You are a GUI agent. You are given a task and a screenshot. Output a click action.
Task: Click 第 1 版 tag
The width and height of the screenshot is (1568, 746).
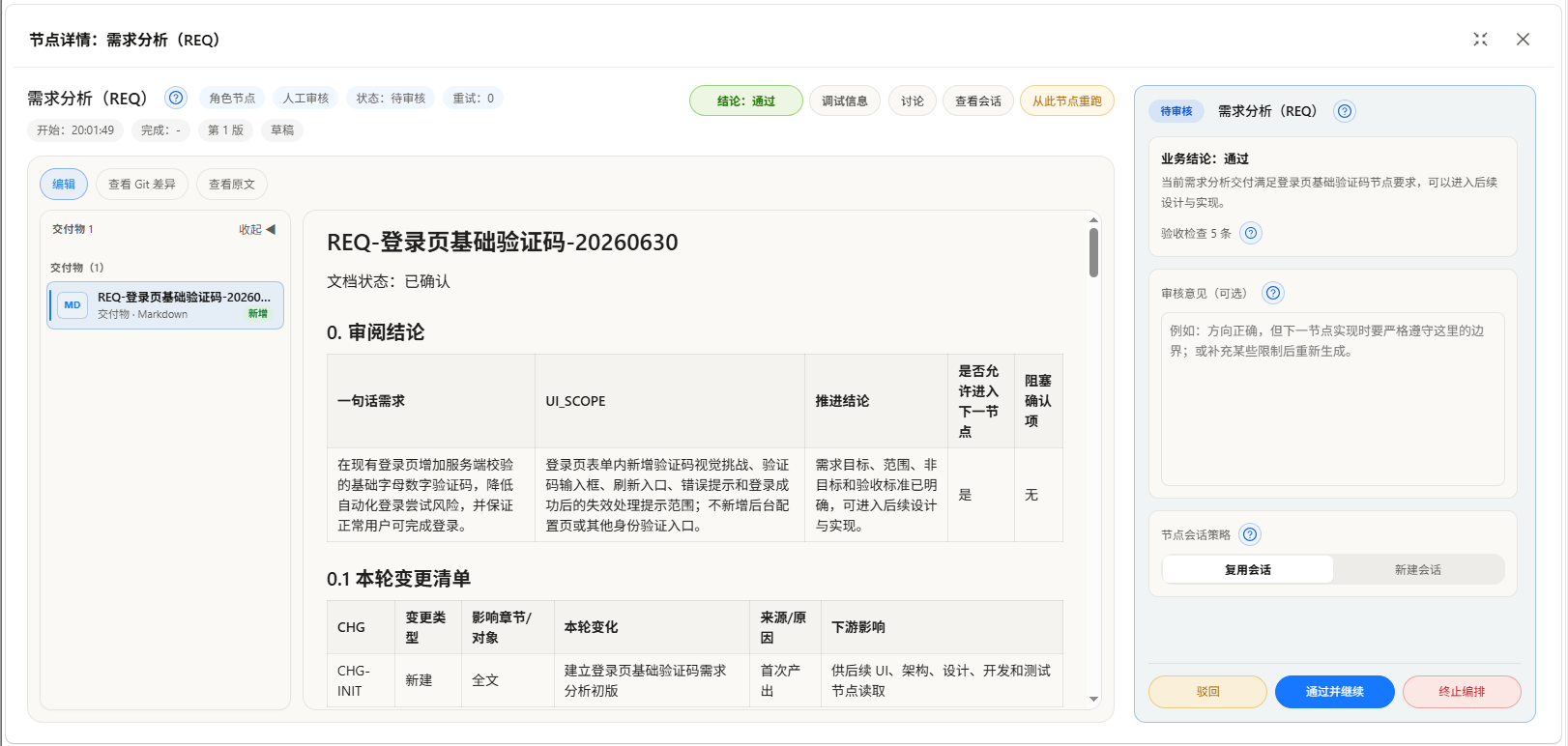point(225,129)
